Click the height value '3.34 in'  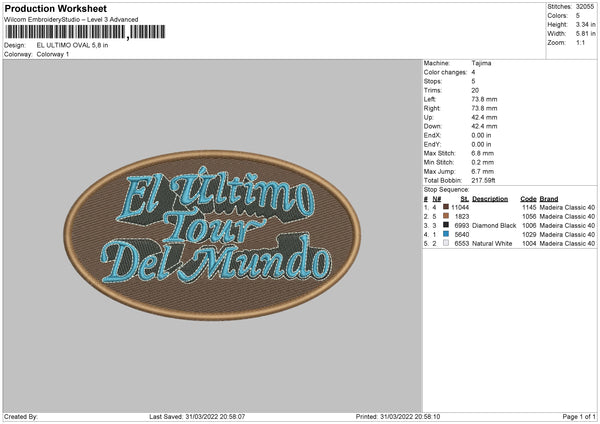pyautogui.click(x=585, y=24)
